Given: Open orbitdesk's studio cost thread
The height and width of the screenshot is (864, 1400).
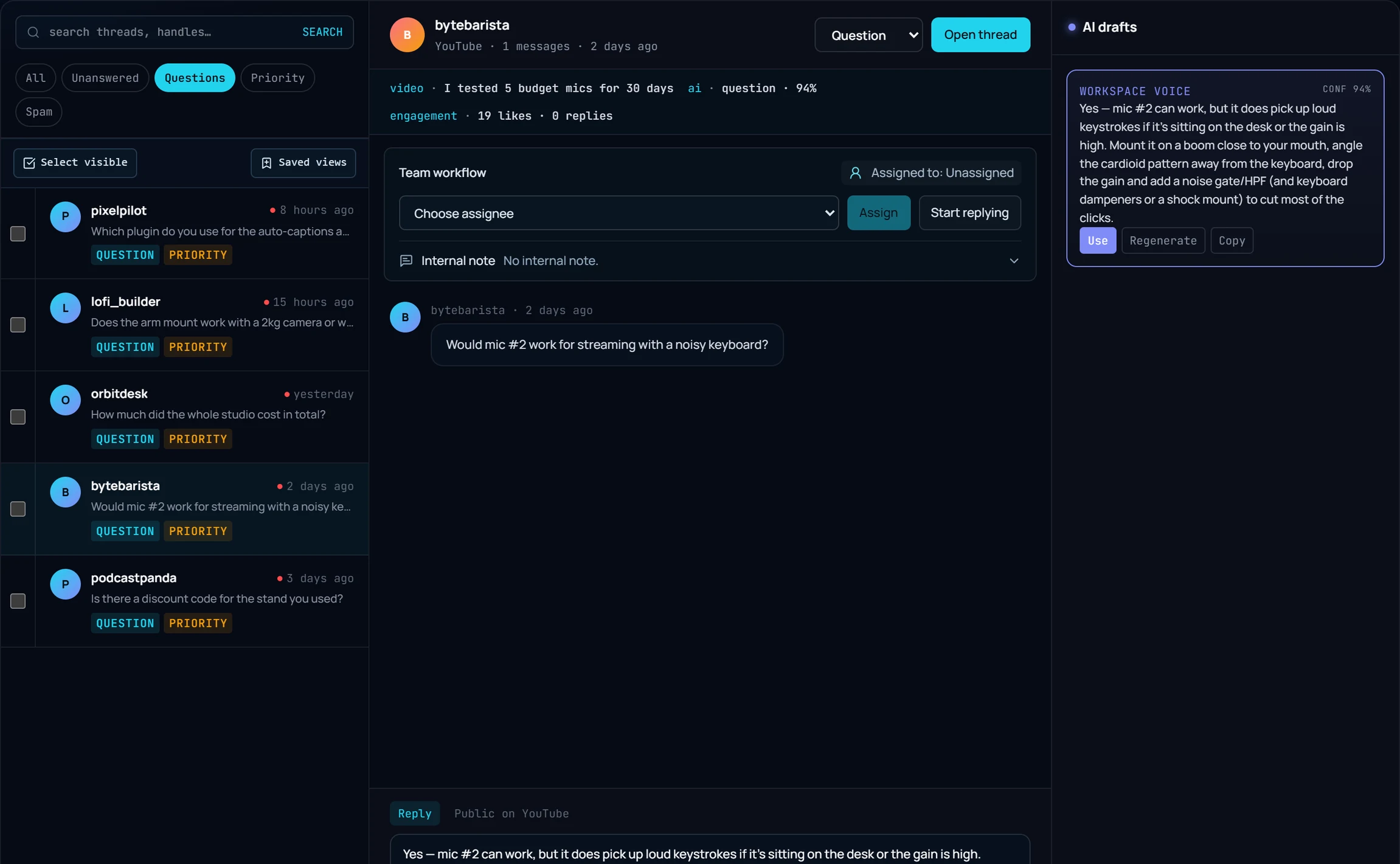Looking at the screenshot, I should click(x=201, y=417).
